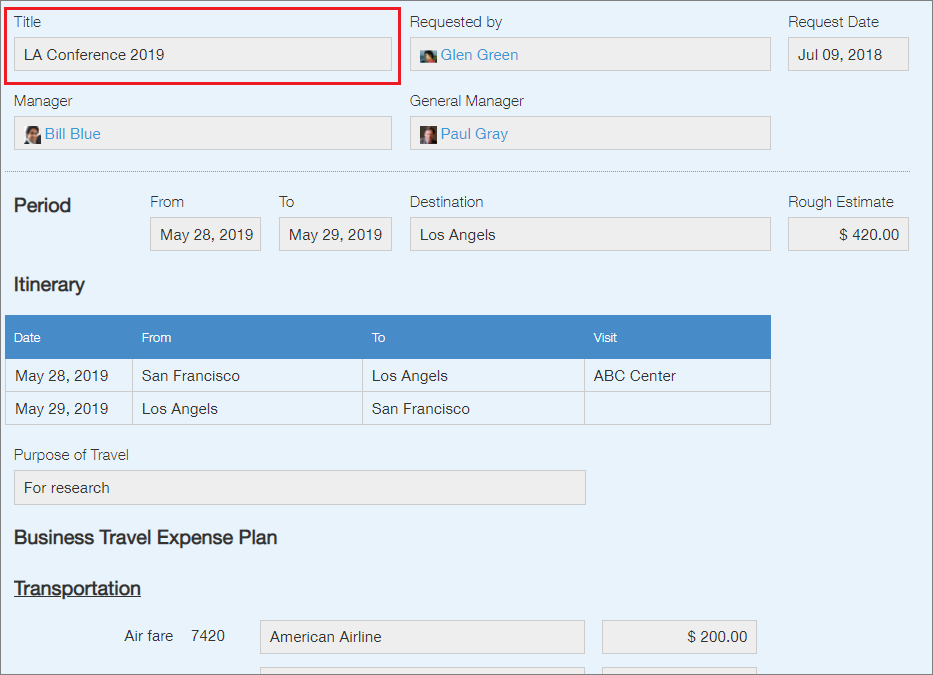Select the American Airline air fare field

[421, 637]
